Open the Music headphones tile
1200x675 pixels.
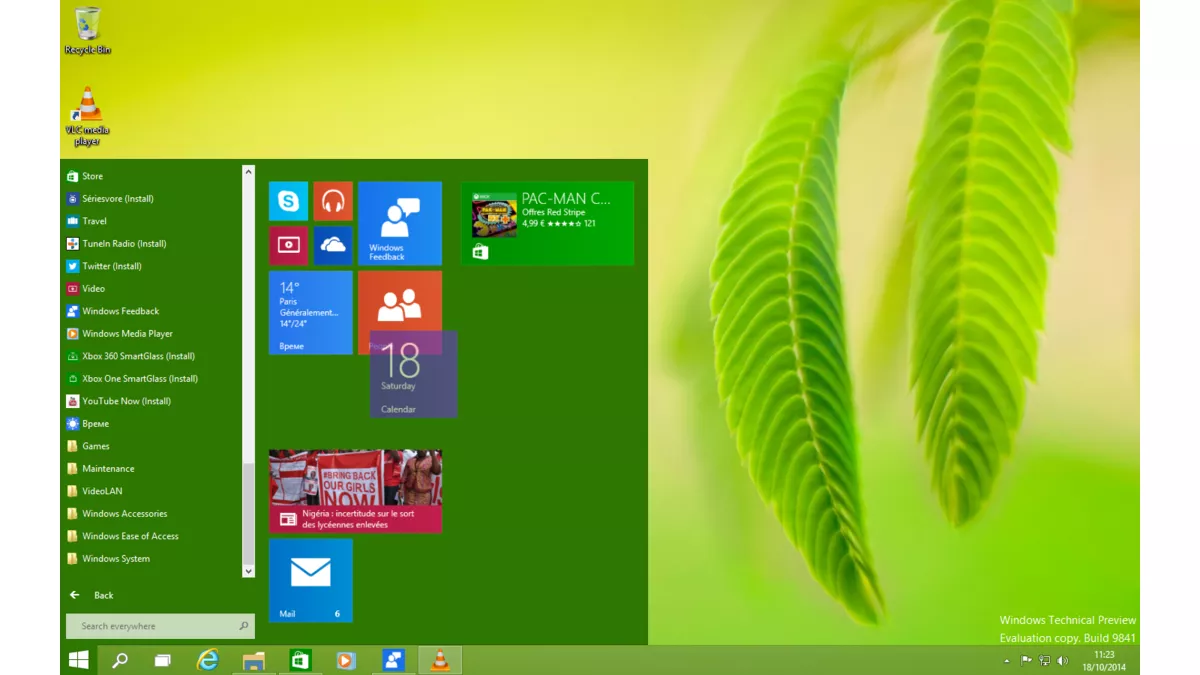pos(333,201)
